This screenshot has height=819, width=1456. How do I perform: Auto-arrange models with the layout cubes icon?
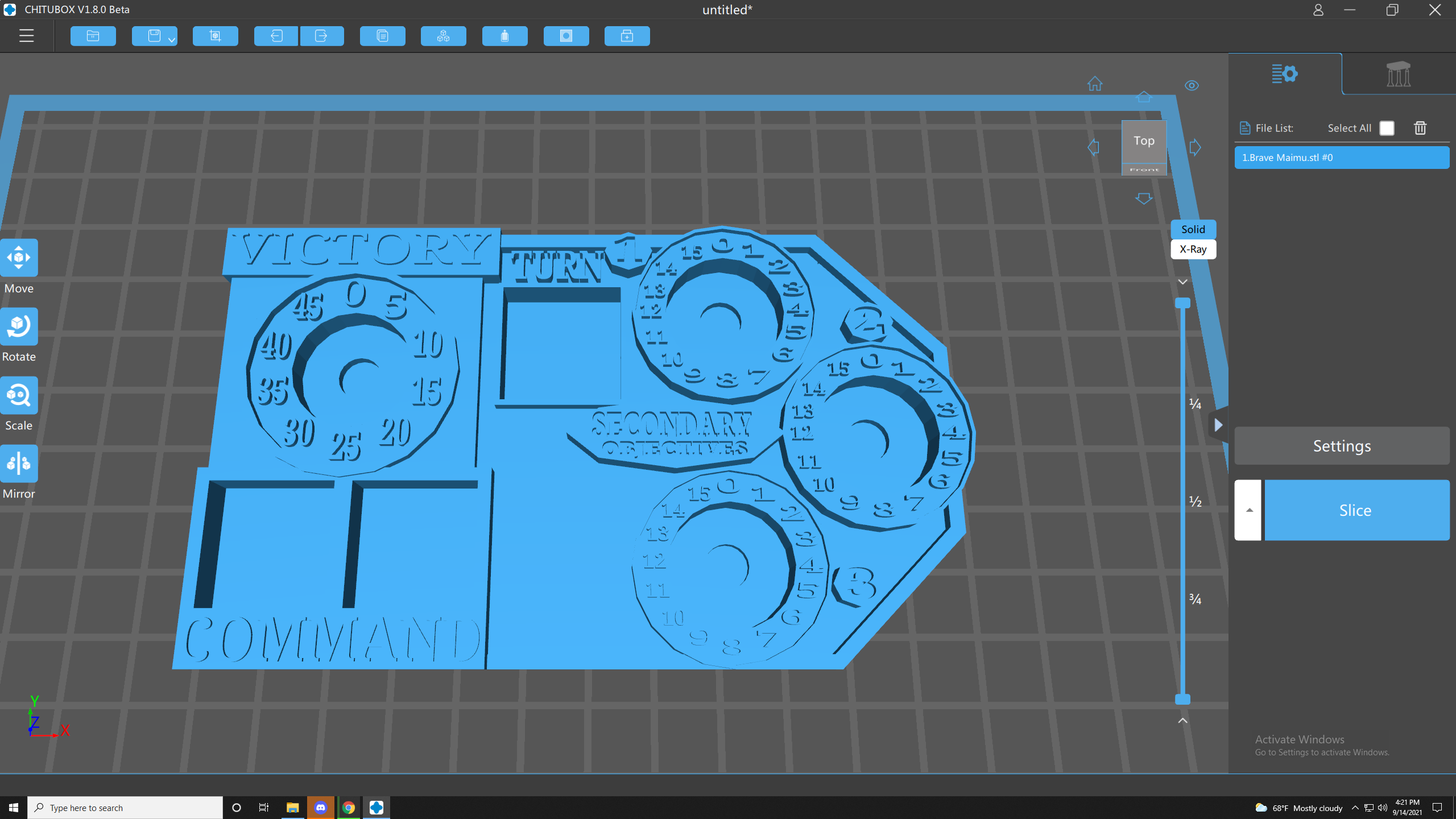[443, 36]
